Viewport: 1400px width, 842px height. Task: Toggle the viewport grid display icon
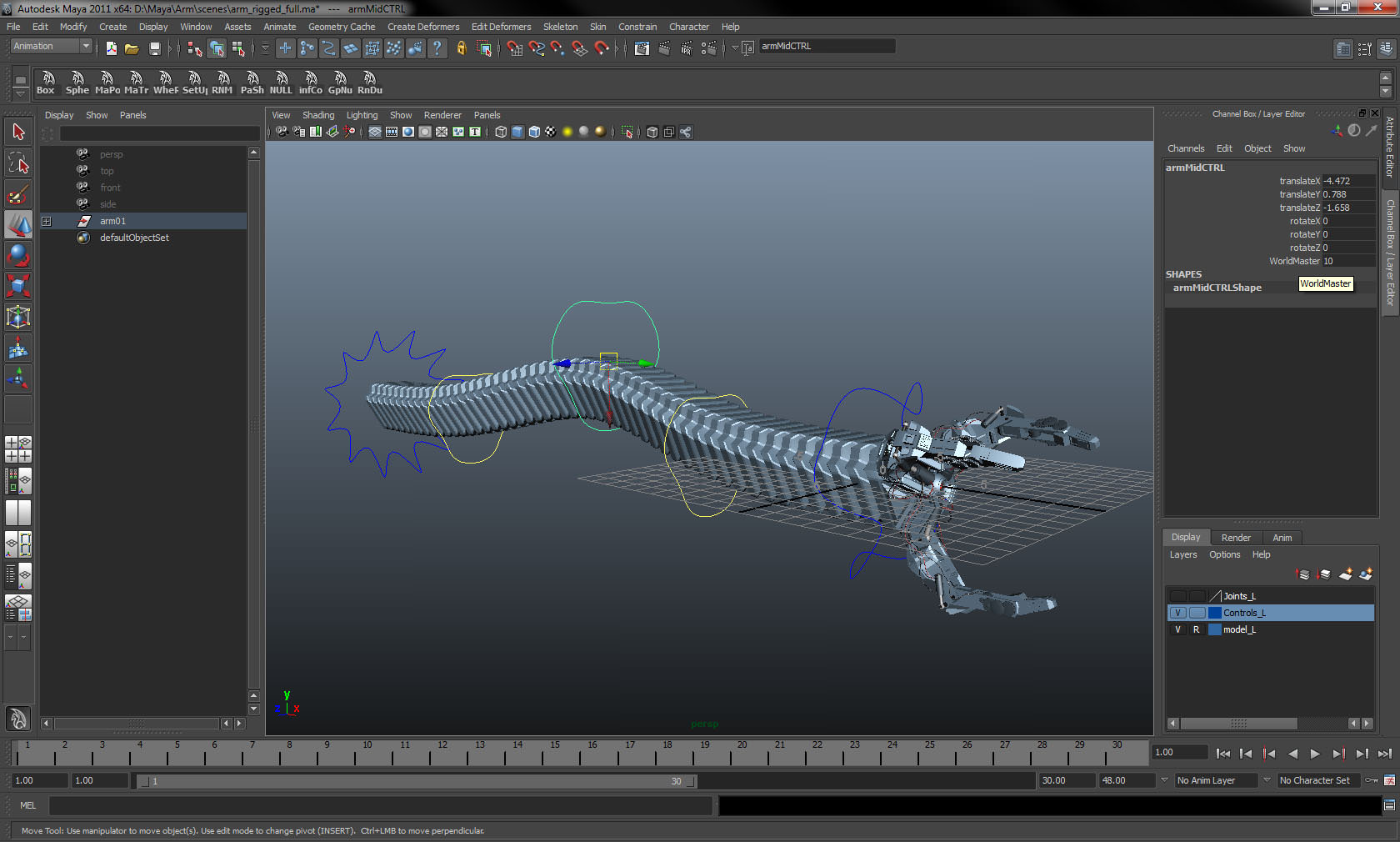pos(375,132)
